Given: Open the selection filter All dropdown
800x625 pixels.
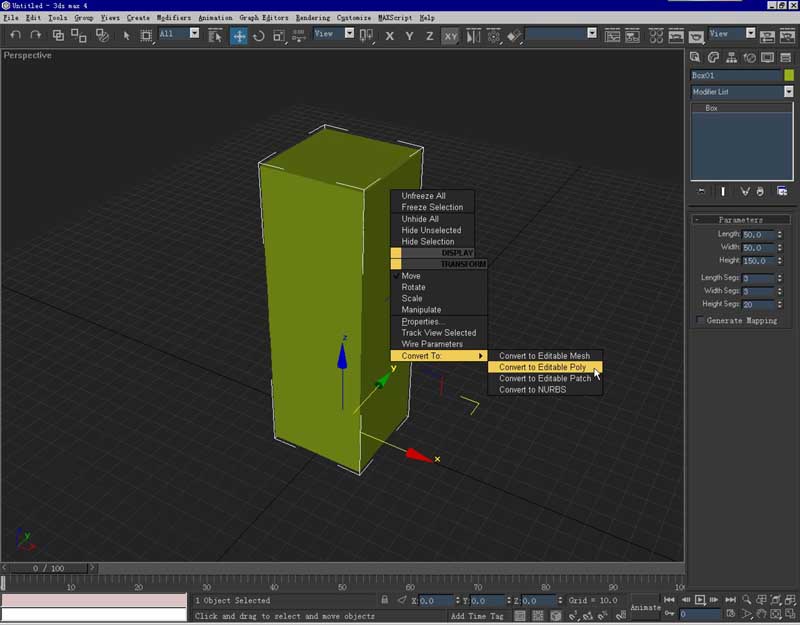Looking at the screenshot, I should (194, 33).
